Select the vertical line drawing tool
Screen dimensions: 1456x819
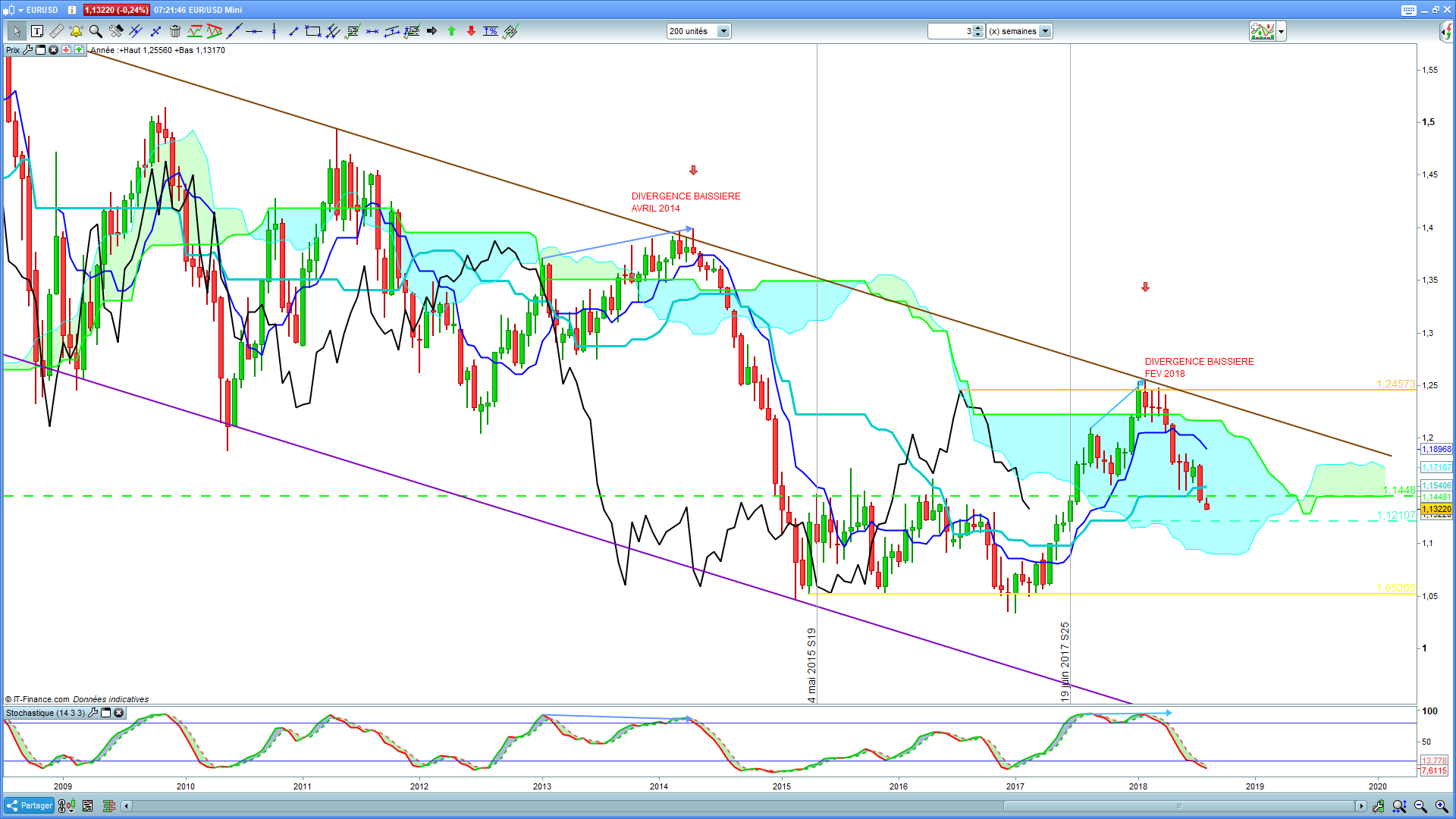[x=274, y=31]
